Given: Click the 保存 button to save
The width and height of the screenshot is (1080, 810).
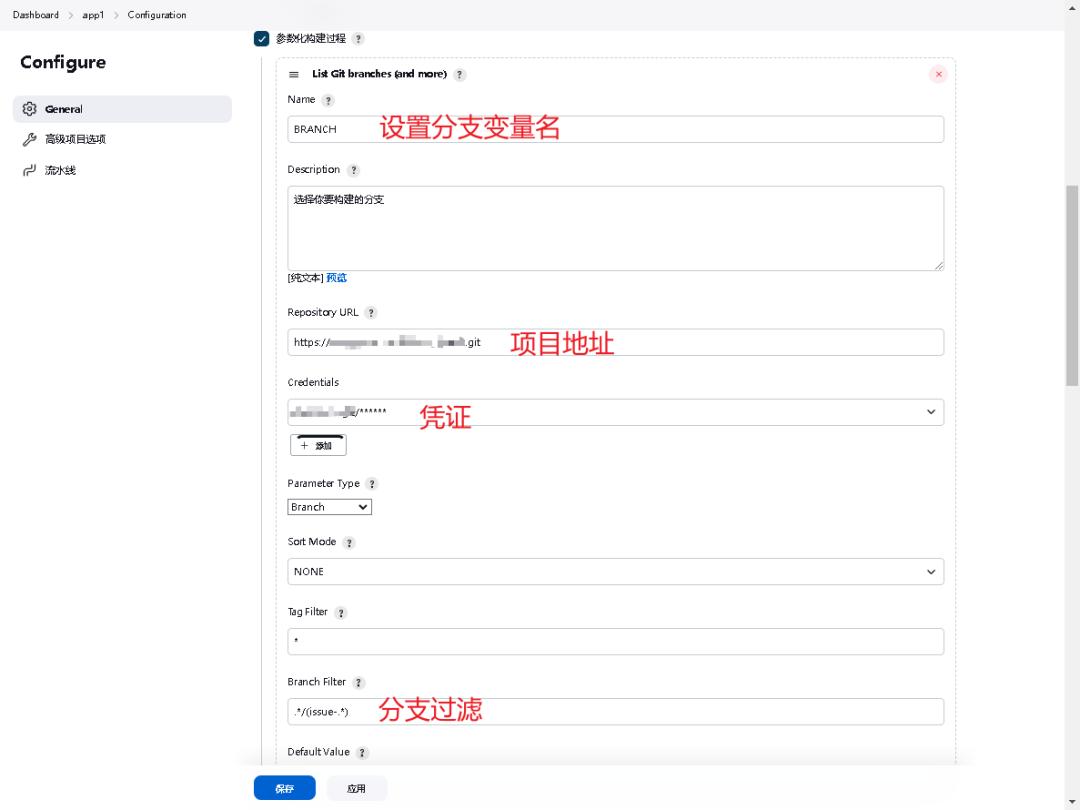Looking at the screenshot, I should coord(284,788).
